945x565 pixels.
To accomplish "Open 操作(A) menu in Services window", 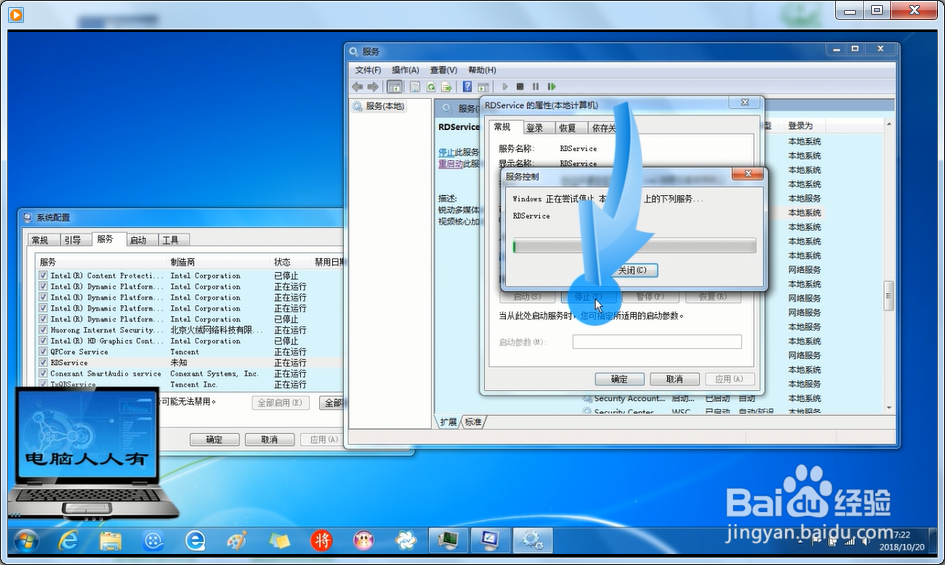I will 405,70.
